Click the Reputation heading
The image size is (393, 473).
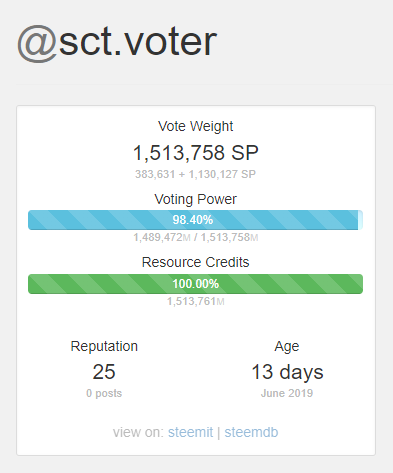pos(104,346)
